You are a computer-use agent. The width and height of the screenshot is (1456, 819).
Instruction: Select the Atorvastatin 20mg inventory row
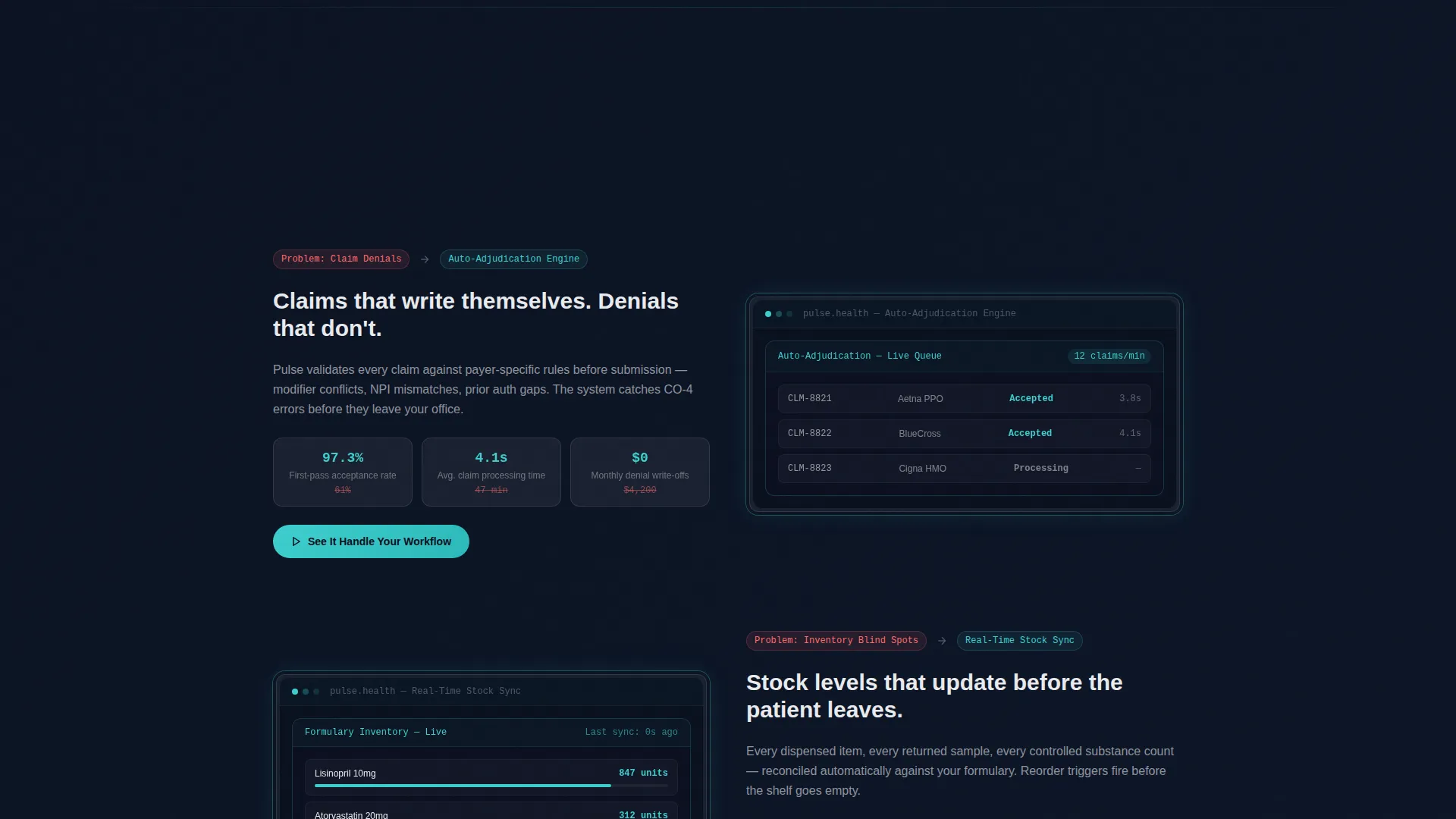[491, 811]
